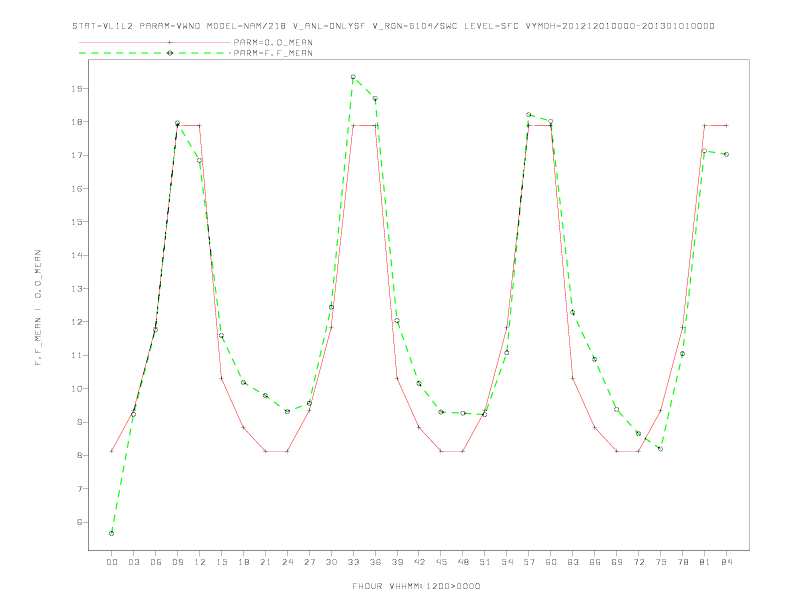Click x-axis tick label 78

tap(683, 562)
